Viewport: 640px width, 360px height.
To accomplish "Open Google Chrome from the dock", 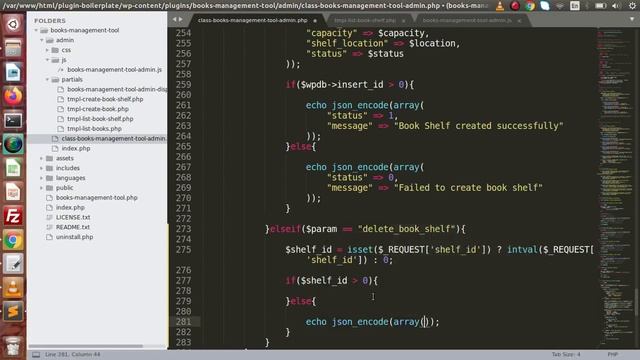I will (13, 240).
